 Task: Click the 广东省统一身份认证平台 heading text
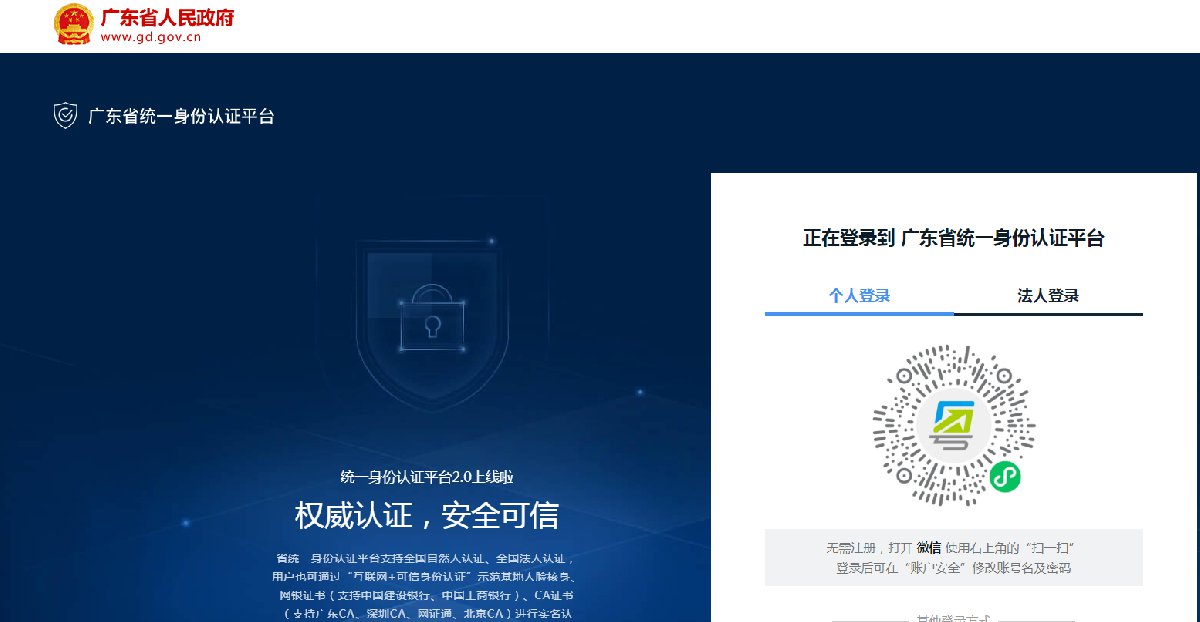tap(181, 116)
